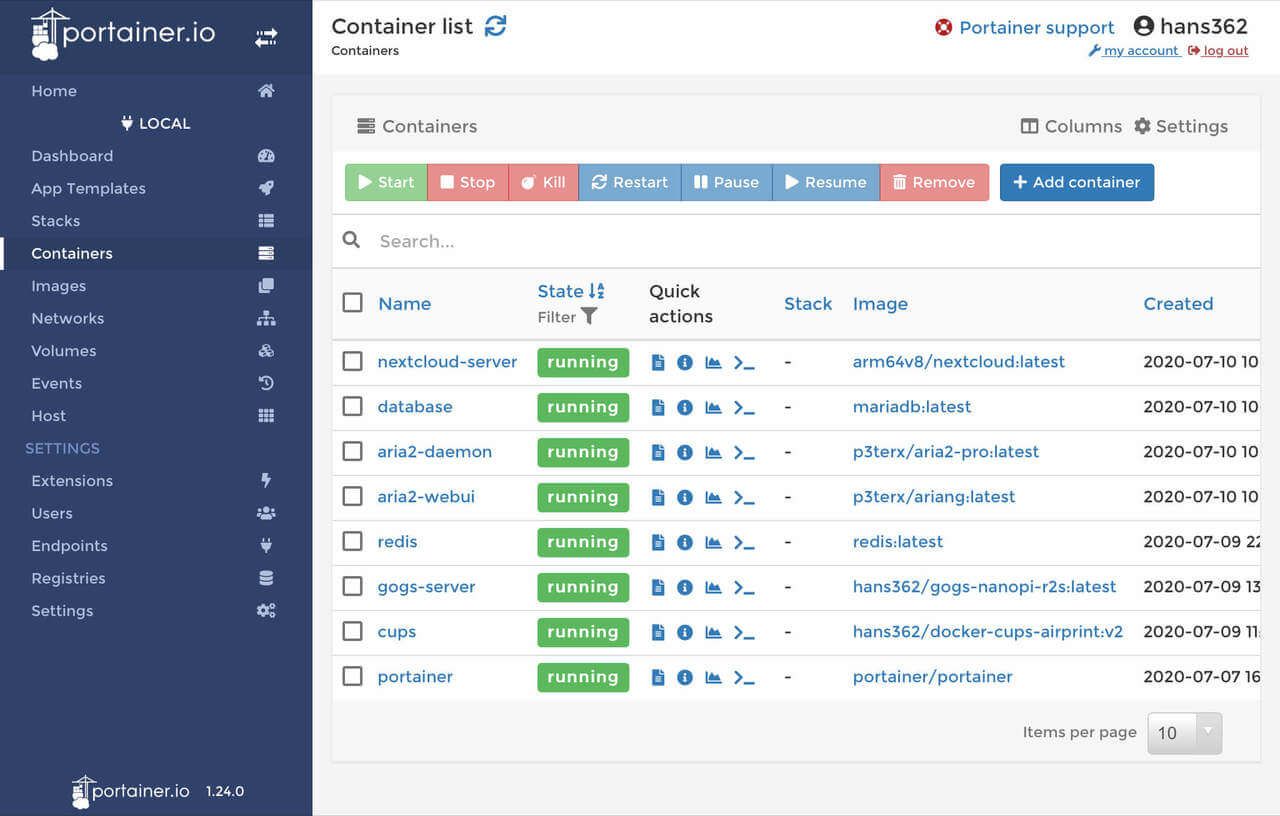Viewport: 1280px width, 816px height.
Task: Sort containers by Stack column
Action: point(808,304)
